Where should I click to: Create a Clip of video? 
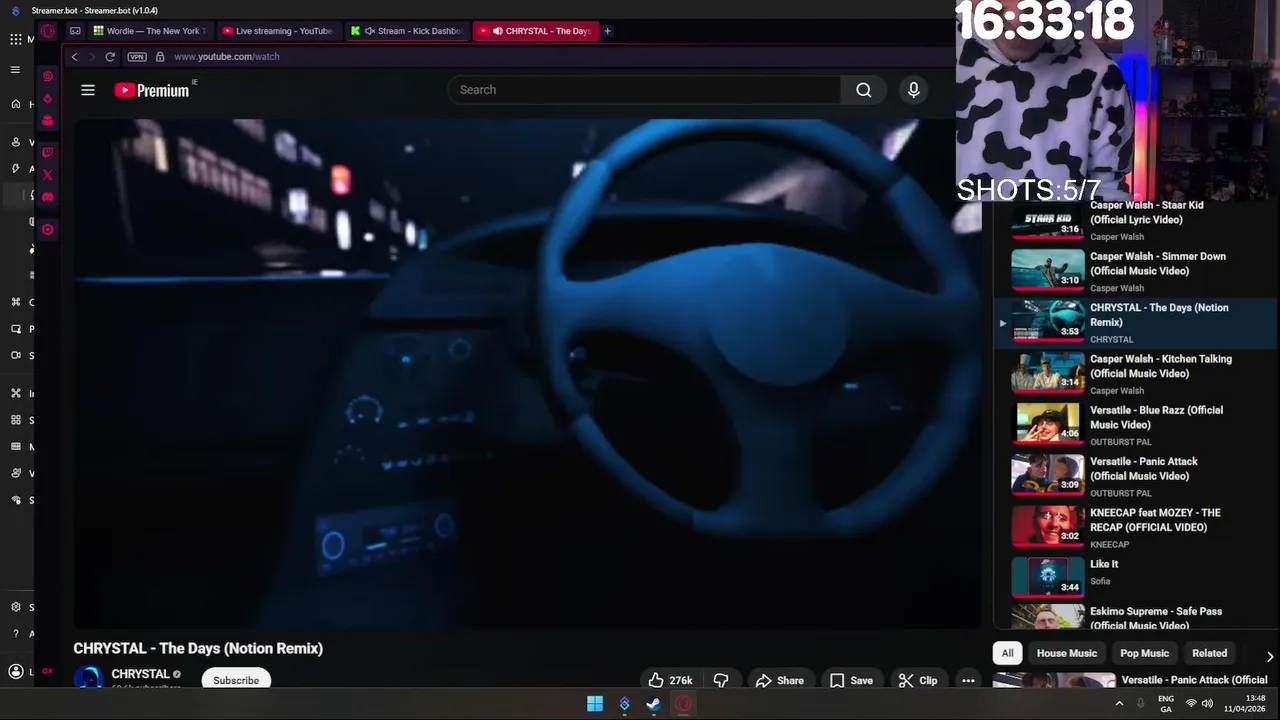pyautogui.click(x=918, y=680)
